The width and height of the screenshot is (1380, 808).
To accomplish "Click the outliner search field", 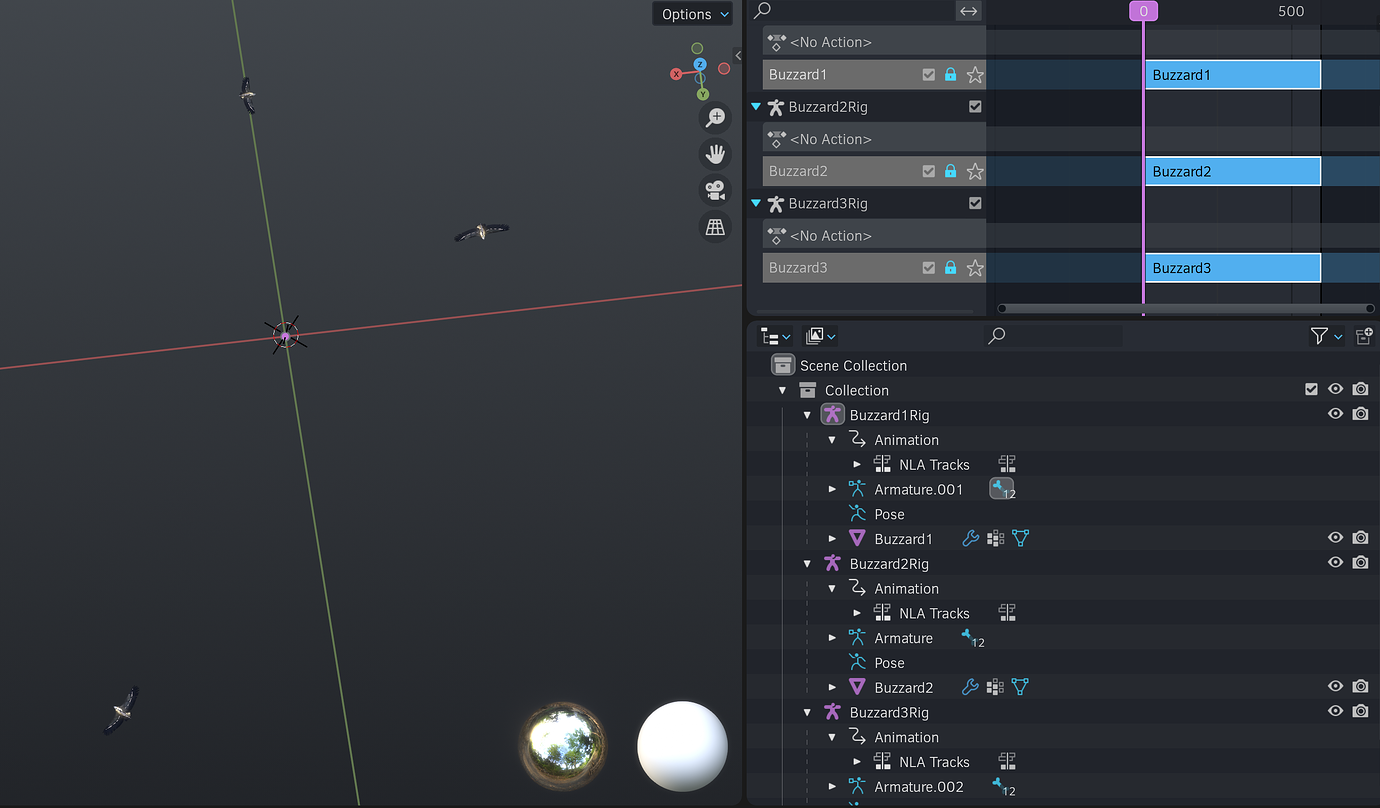I will 1052,336.
